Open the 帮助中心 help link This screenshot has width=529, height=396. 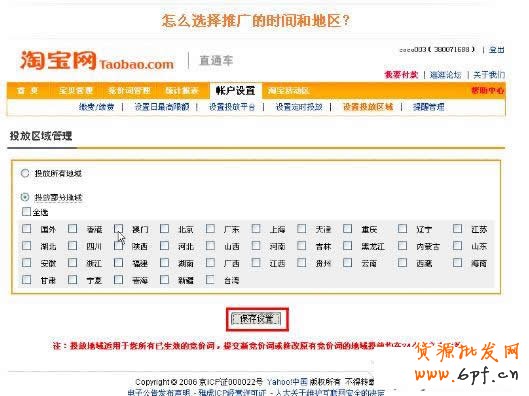coord(488,90)
